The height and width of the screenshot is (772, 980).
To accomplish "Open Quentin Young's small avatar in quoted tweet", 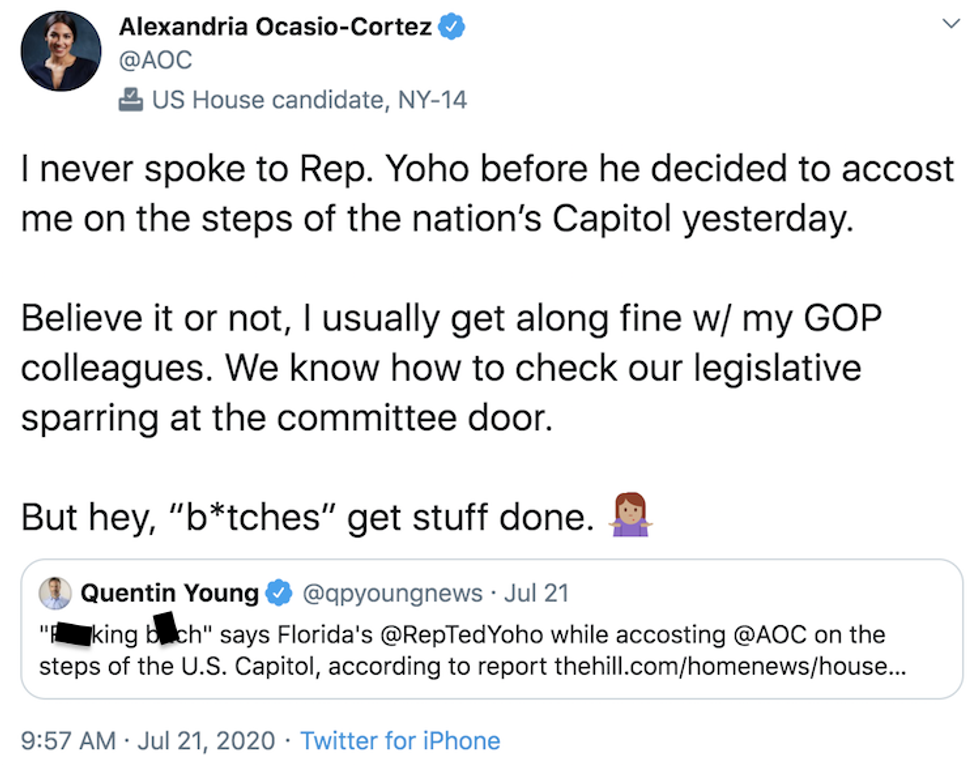I will [55, 593].
